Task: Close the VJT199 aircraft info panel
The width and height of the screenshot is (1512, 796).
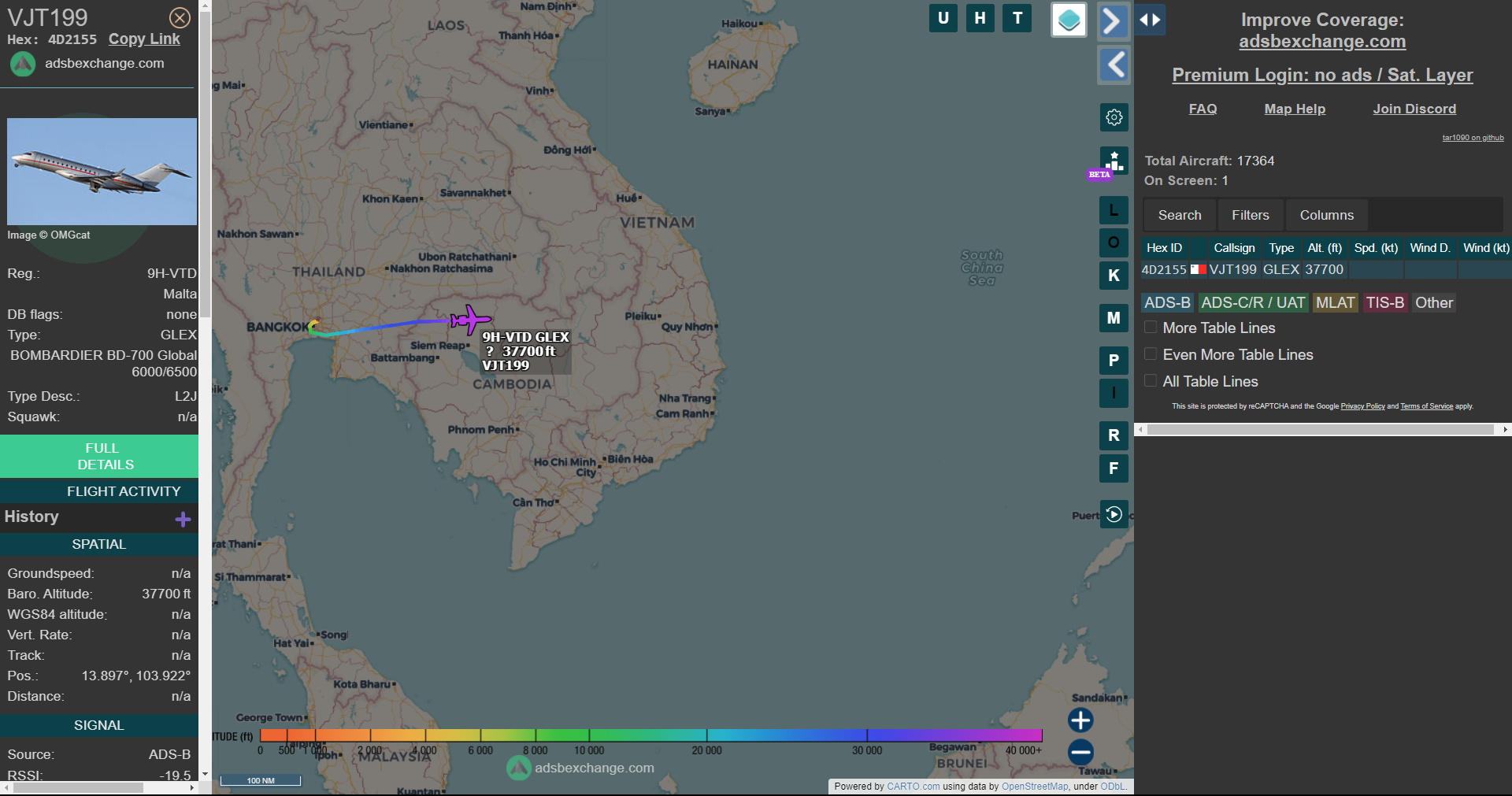Action: tap(180, 17)
